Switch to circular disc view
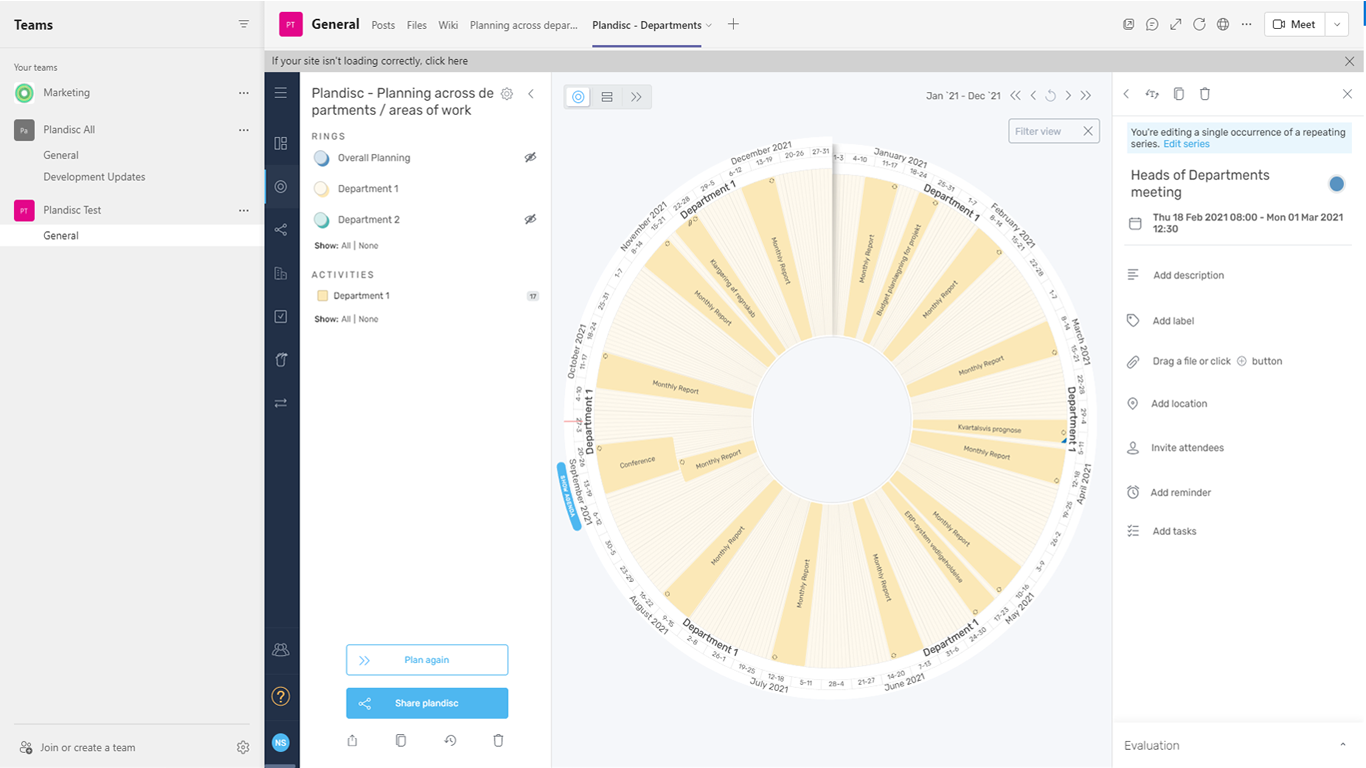1366x768 pixels. 578,97
